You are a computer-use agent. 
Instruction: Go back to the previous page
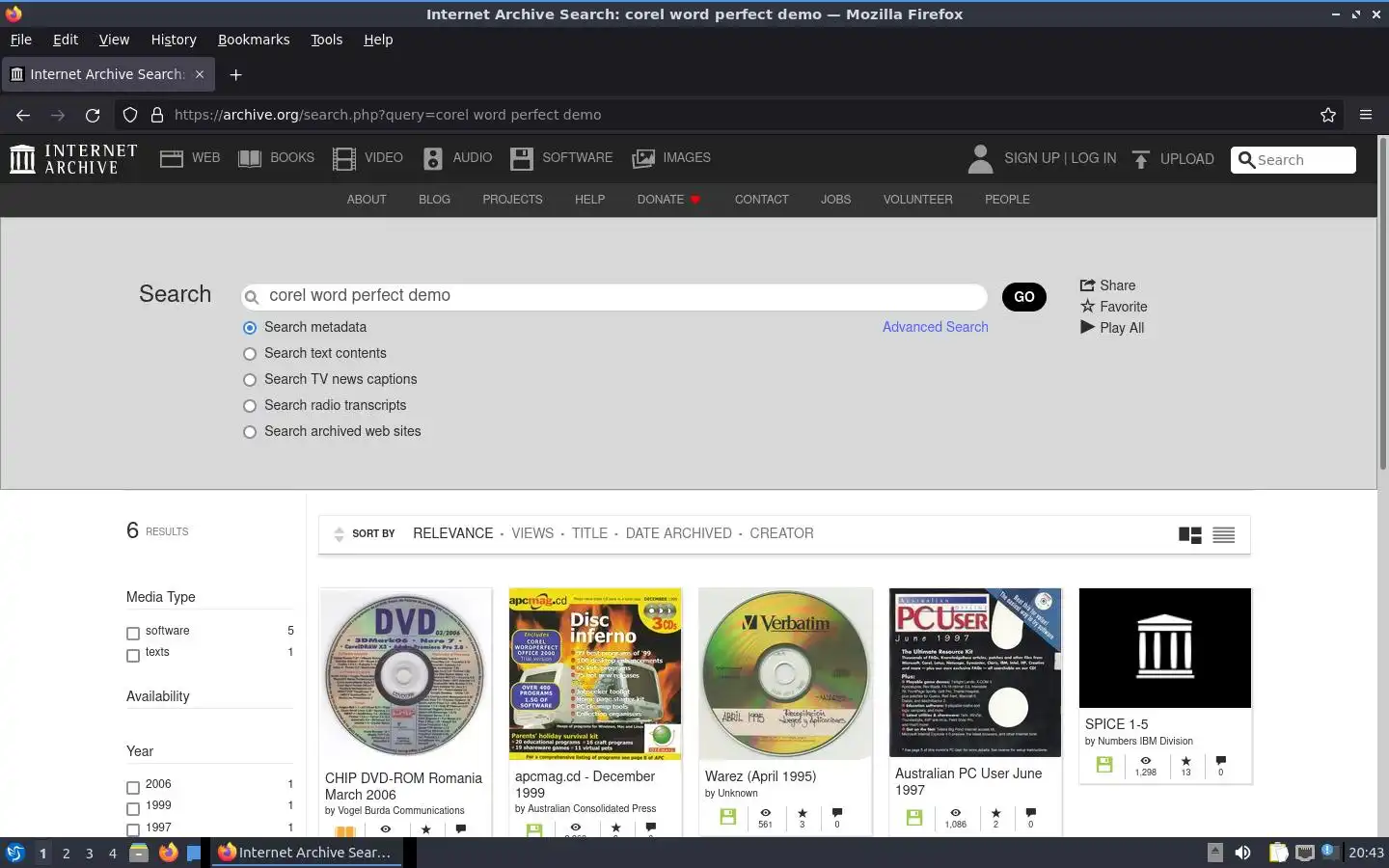click(23, 115)
